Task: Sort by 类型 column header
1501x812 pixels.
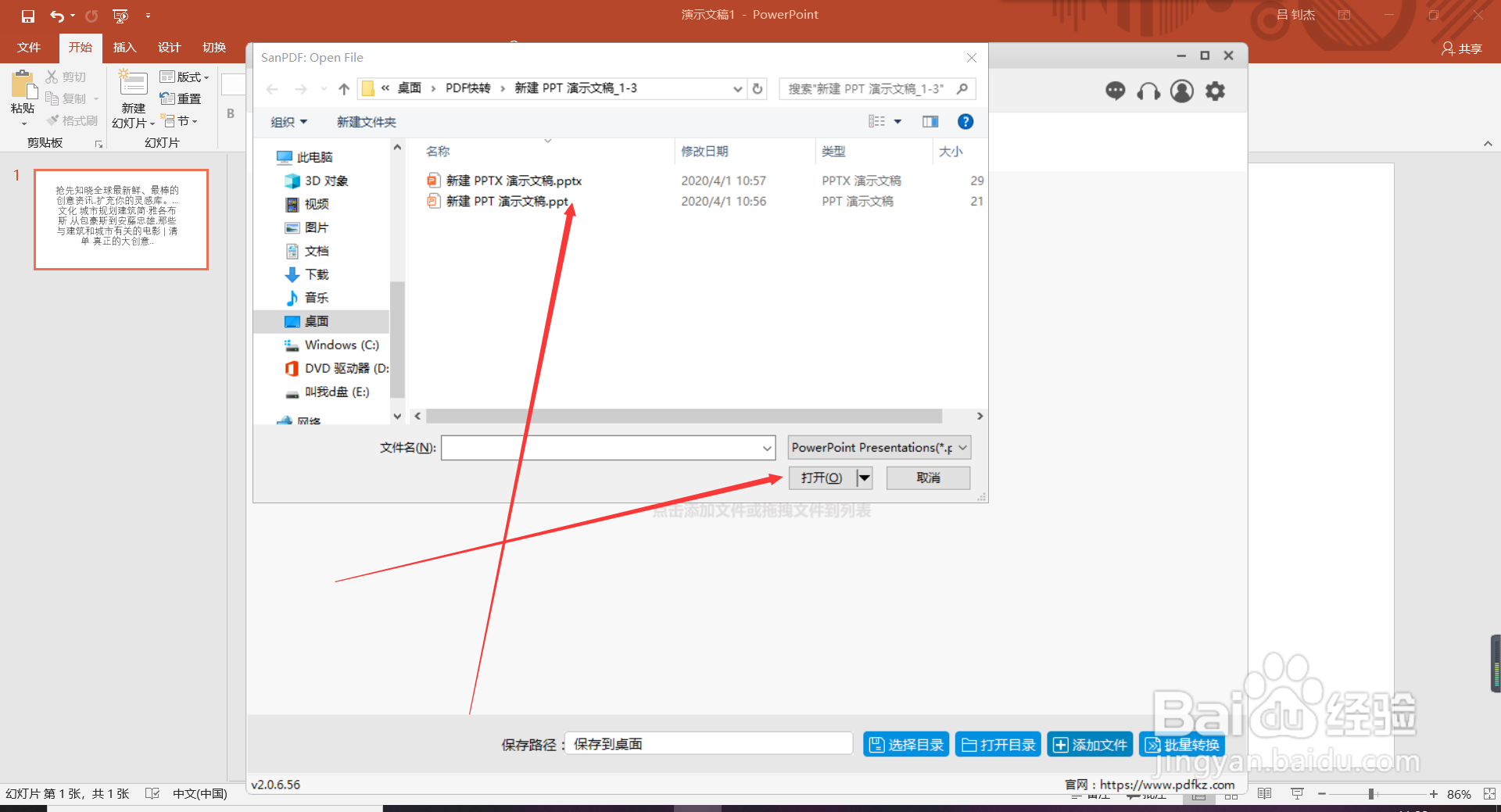Action: [x=833, y=152]
